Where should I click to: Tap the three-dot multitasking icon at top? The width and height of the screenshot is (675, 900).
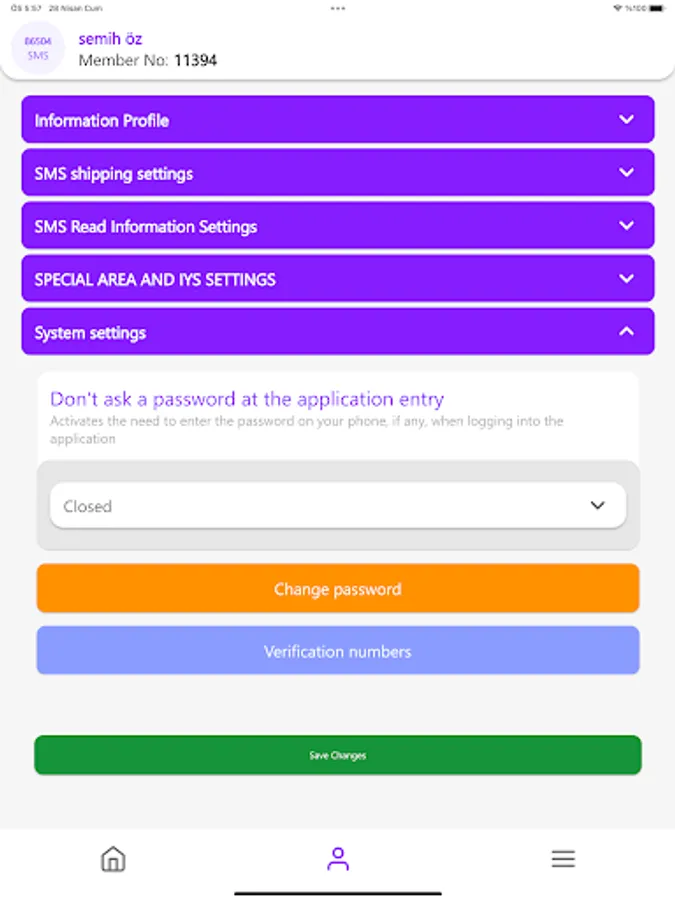338,8
